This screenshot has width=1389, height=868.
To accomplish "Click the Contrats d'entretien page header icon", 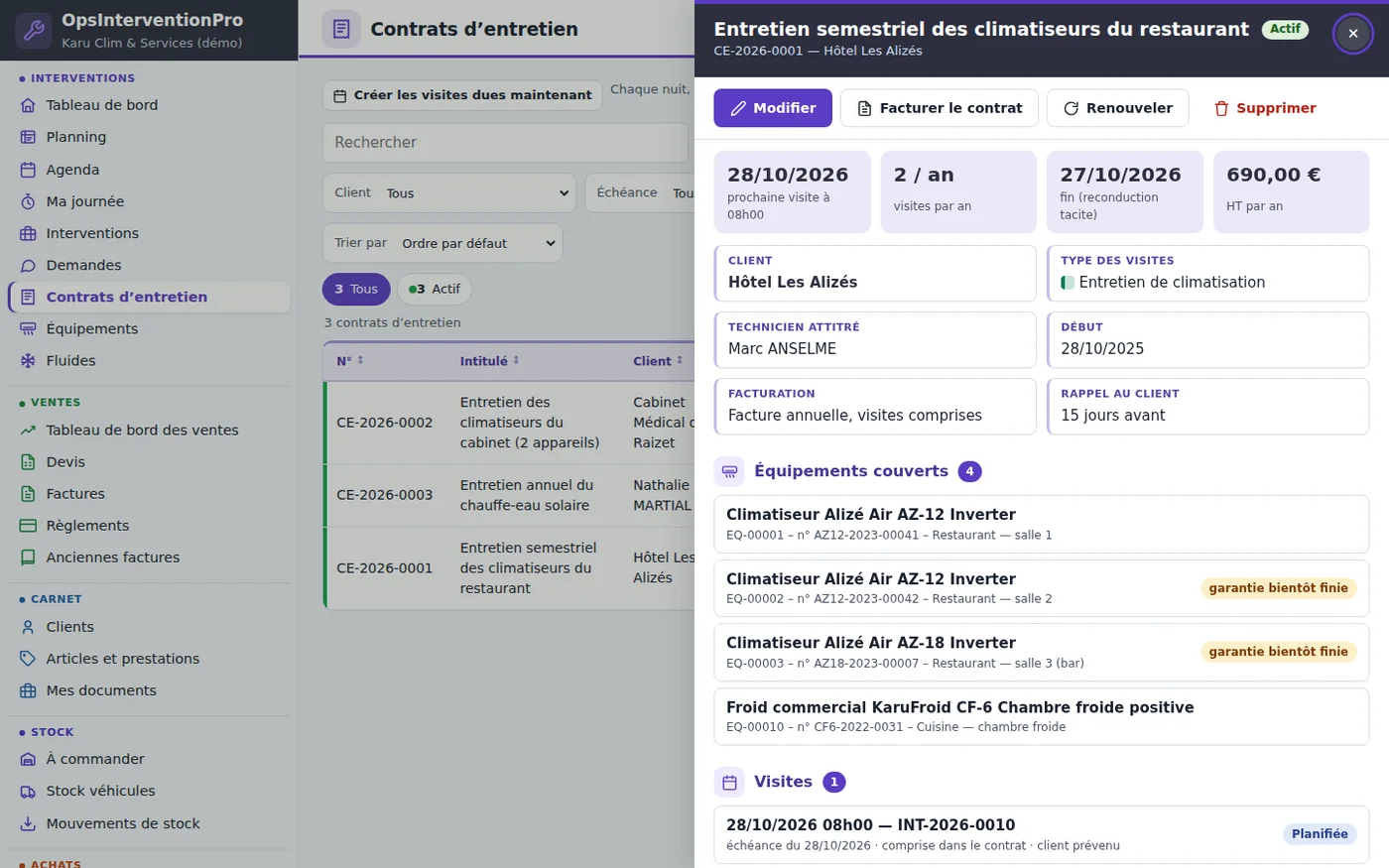I will [341, 29].
